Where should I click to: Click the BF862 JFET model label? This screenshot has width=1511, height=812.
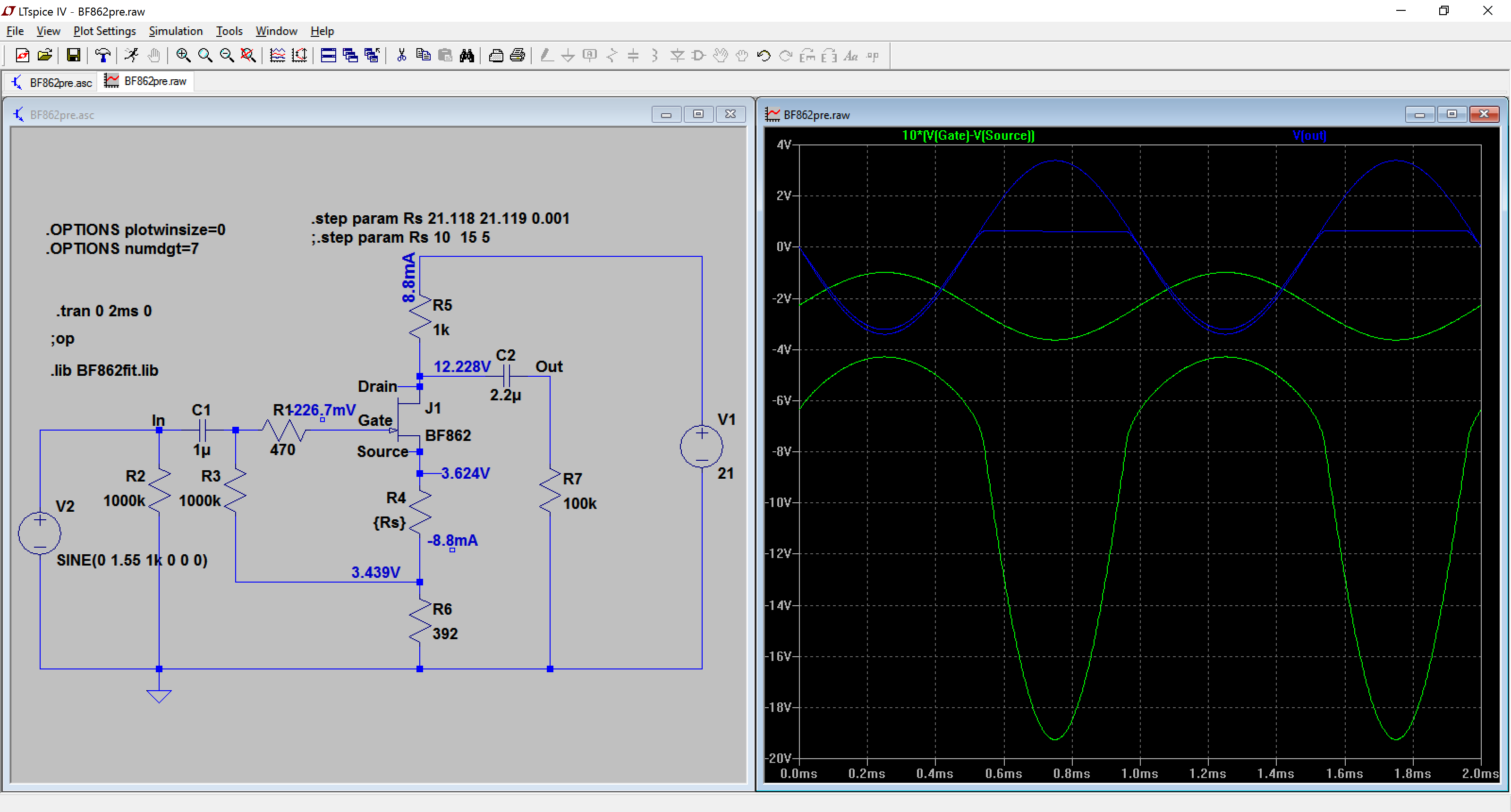point(448,436)
